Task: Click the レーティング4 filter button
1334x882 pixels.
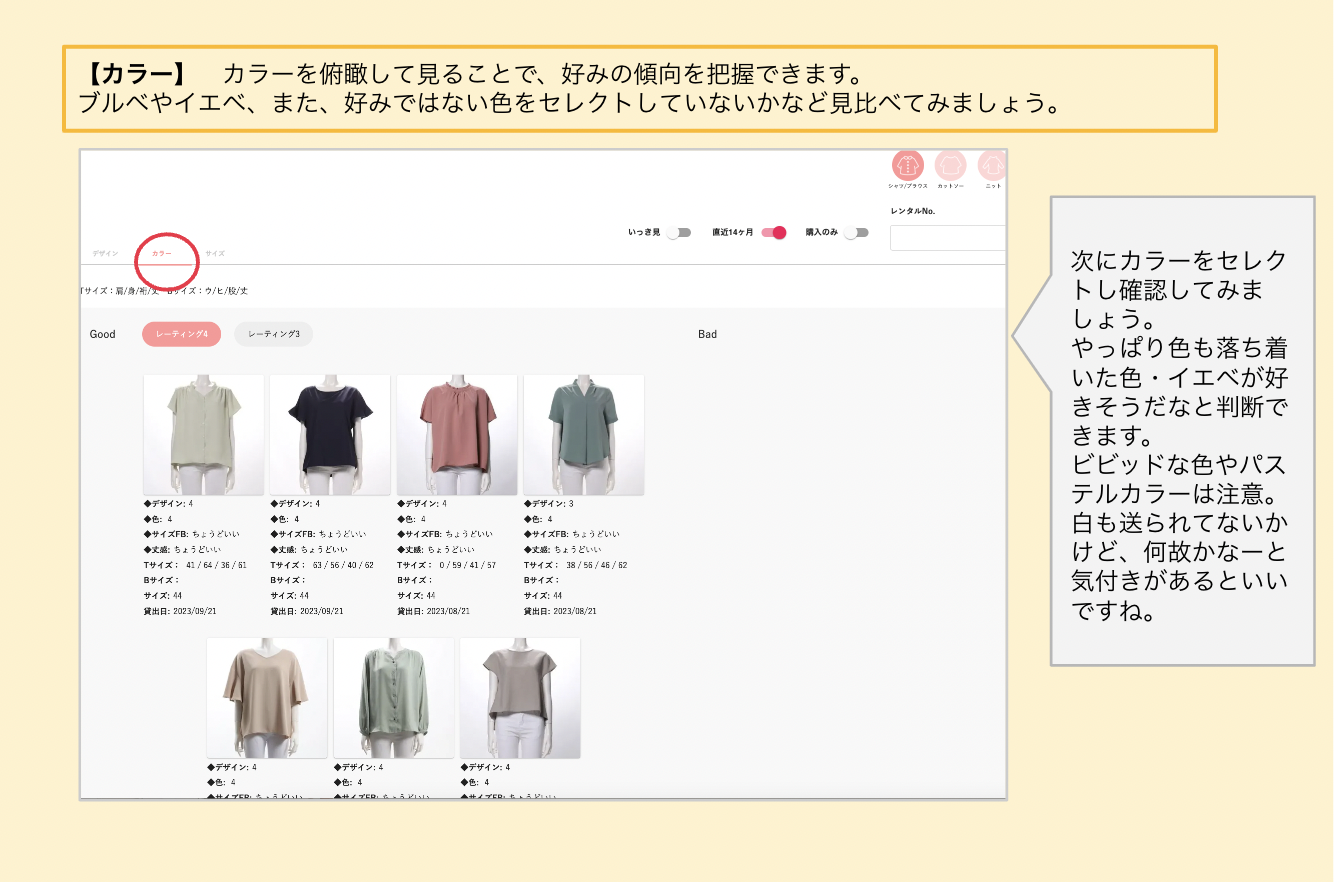Action: (181, 334)
